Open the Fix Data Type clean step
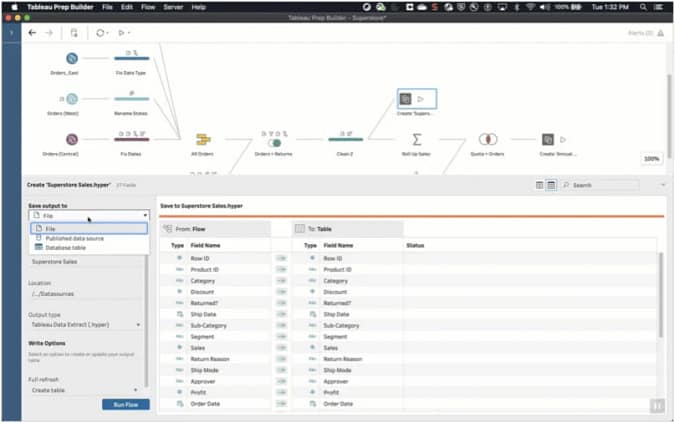The width and height of the screenshot is (675, 423). click(x=131, y=58)
